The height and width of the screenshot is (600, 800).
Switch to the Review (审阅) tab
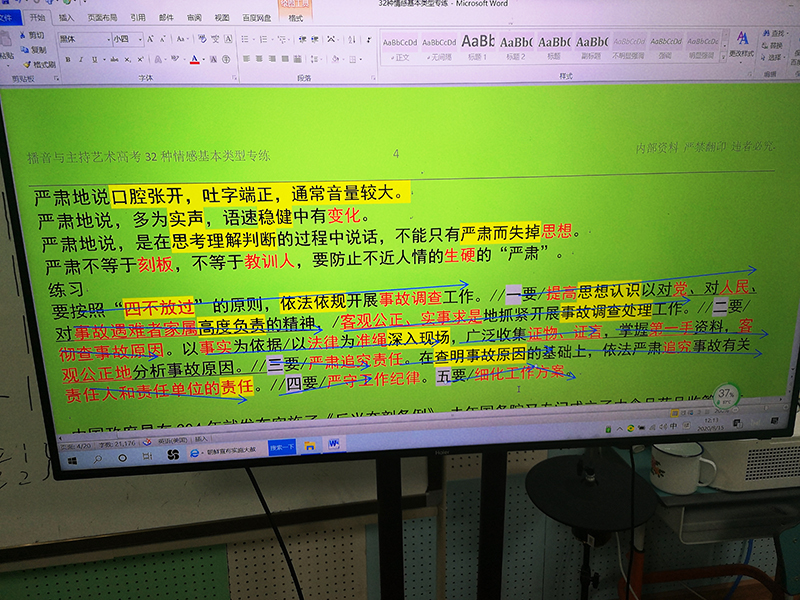(x=194, y=18)
